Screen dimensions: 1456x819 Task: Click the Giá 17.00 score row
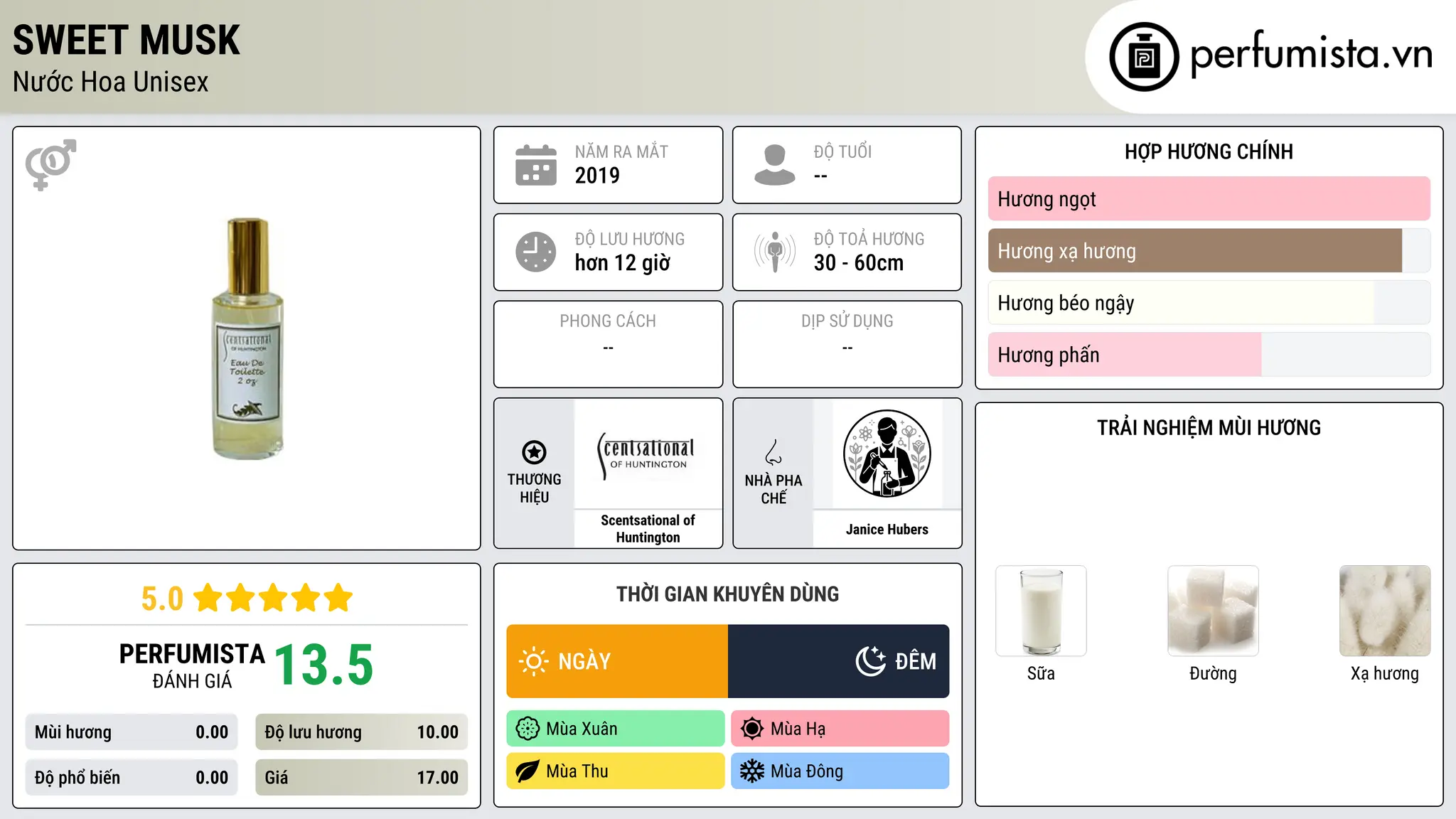362,778
